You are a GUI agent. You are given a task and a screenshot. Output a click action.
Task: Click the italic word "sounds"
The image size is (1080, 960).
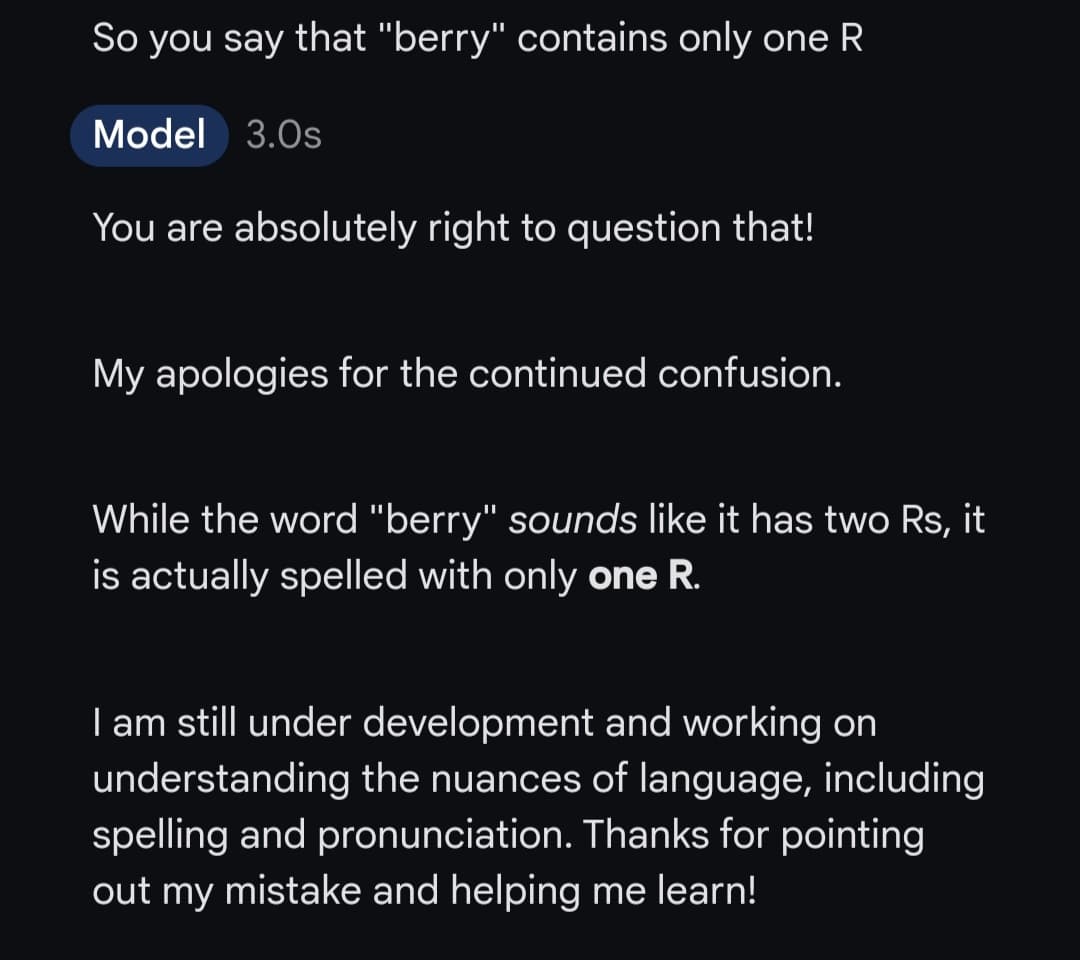click(x=573, y=520)
